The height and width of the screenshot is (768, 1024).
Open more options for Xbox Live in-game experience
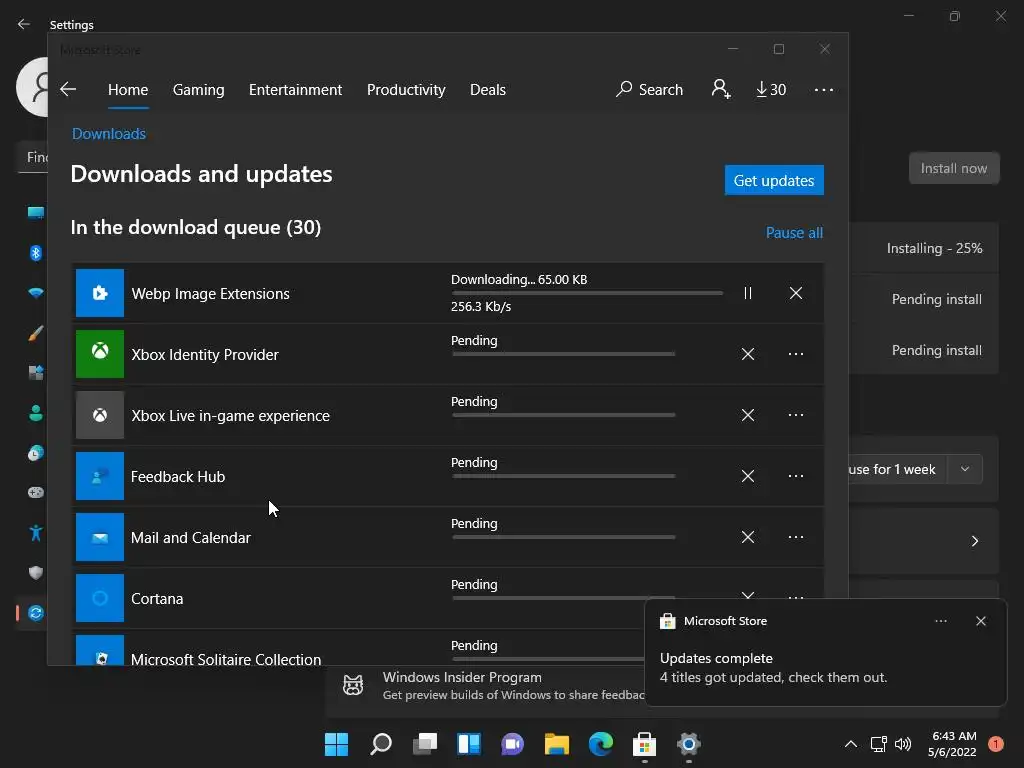[x=795, y=415]
